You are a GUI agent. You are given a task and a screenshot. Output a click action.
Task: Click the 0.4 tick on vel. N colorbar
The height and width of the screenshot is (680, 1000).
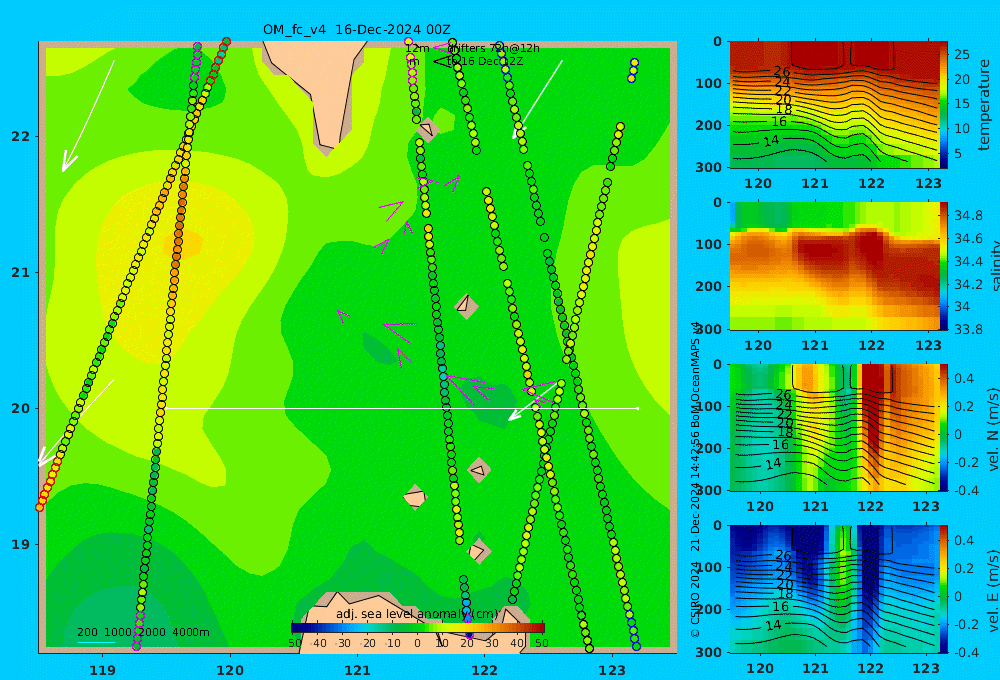point(964,379)
